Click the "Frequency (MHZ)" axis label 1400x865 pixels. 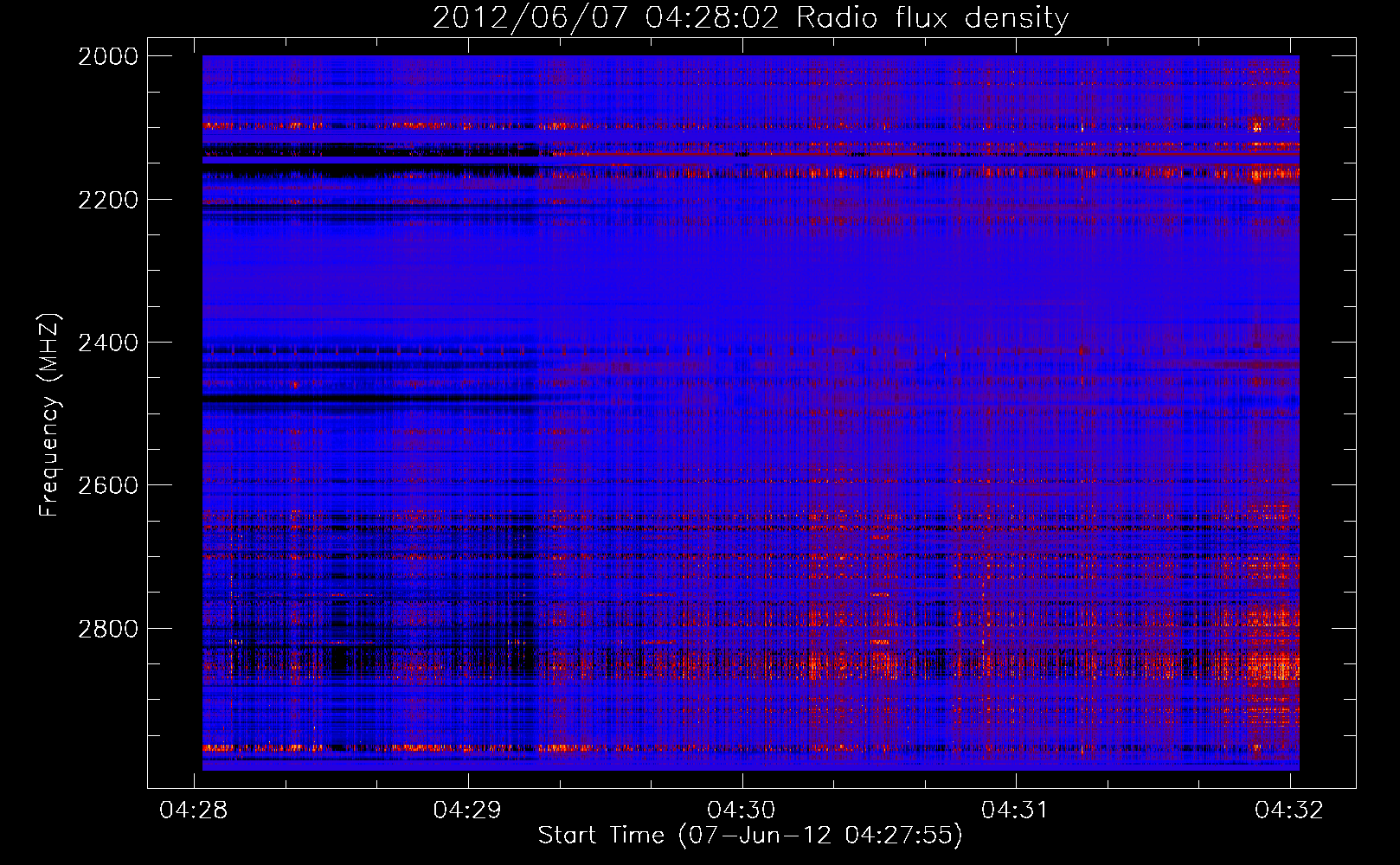49,415
